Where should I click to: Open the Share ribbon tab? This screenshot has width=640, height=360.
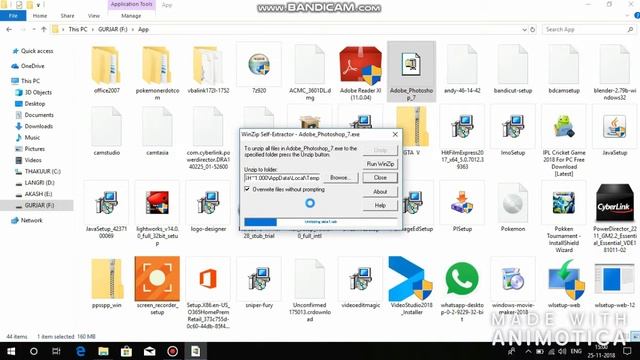click(x=67, y=16)
